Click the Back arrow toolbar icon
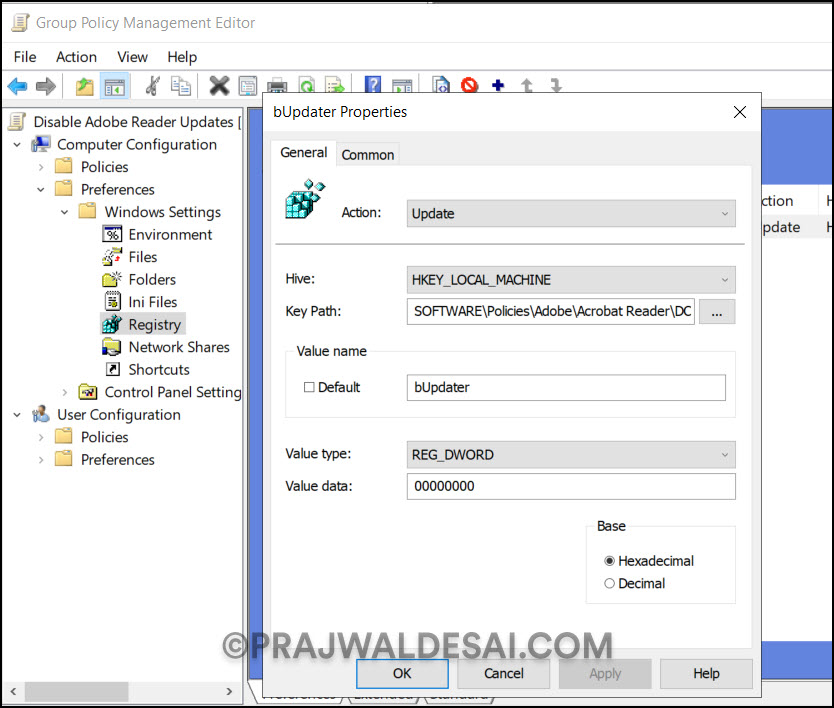 point(18,86)
